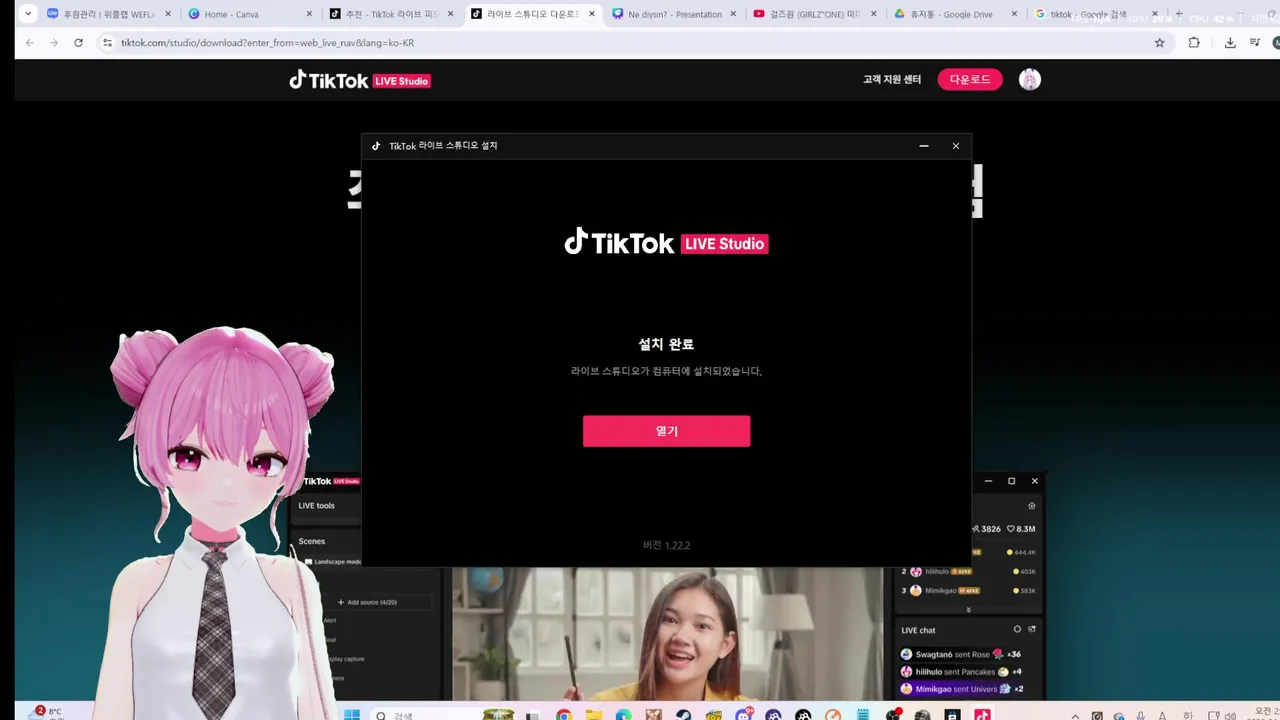
Task: Click Add source (4/20) in preview panel
Action: (x=370, y=602)
